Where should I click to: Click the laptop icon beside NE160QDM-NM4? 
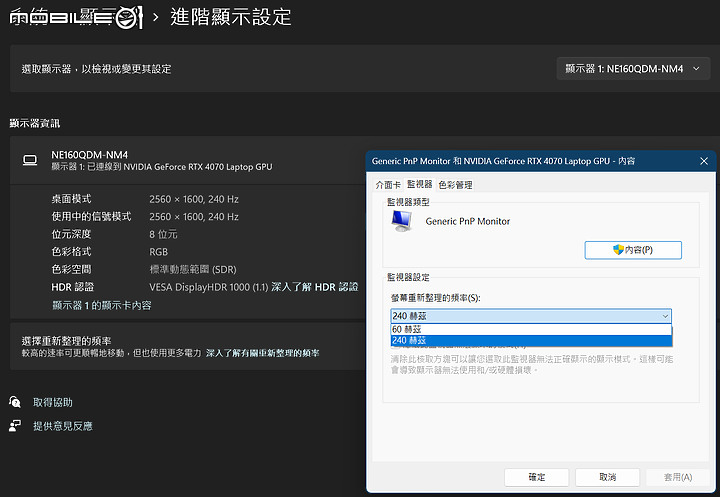pyautogui.click(x=30, y=160)
